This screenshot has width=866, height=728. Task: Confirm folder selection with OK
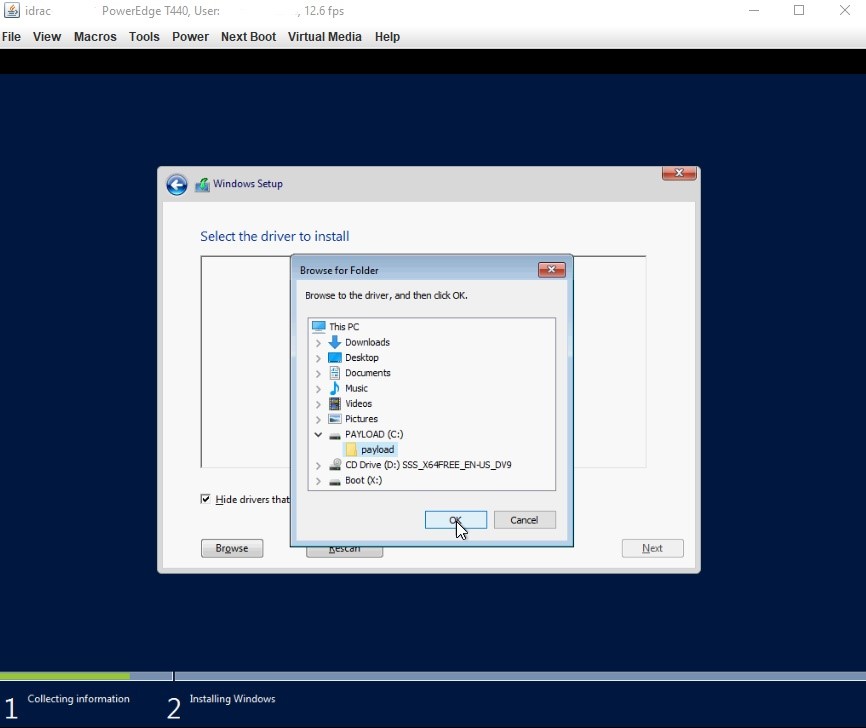click(x=456, y=520)
